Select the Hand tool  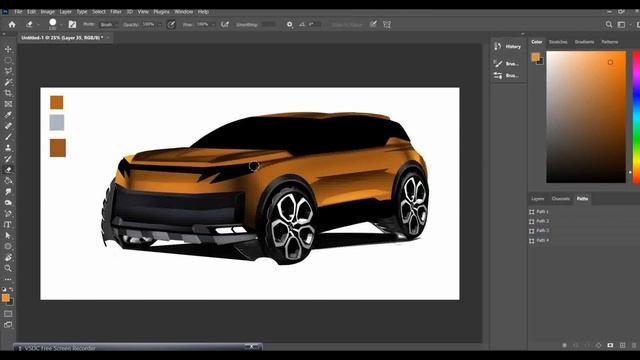tap(8, 258)
